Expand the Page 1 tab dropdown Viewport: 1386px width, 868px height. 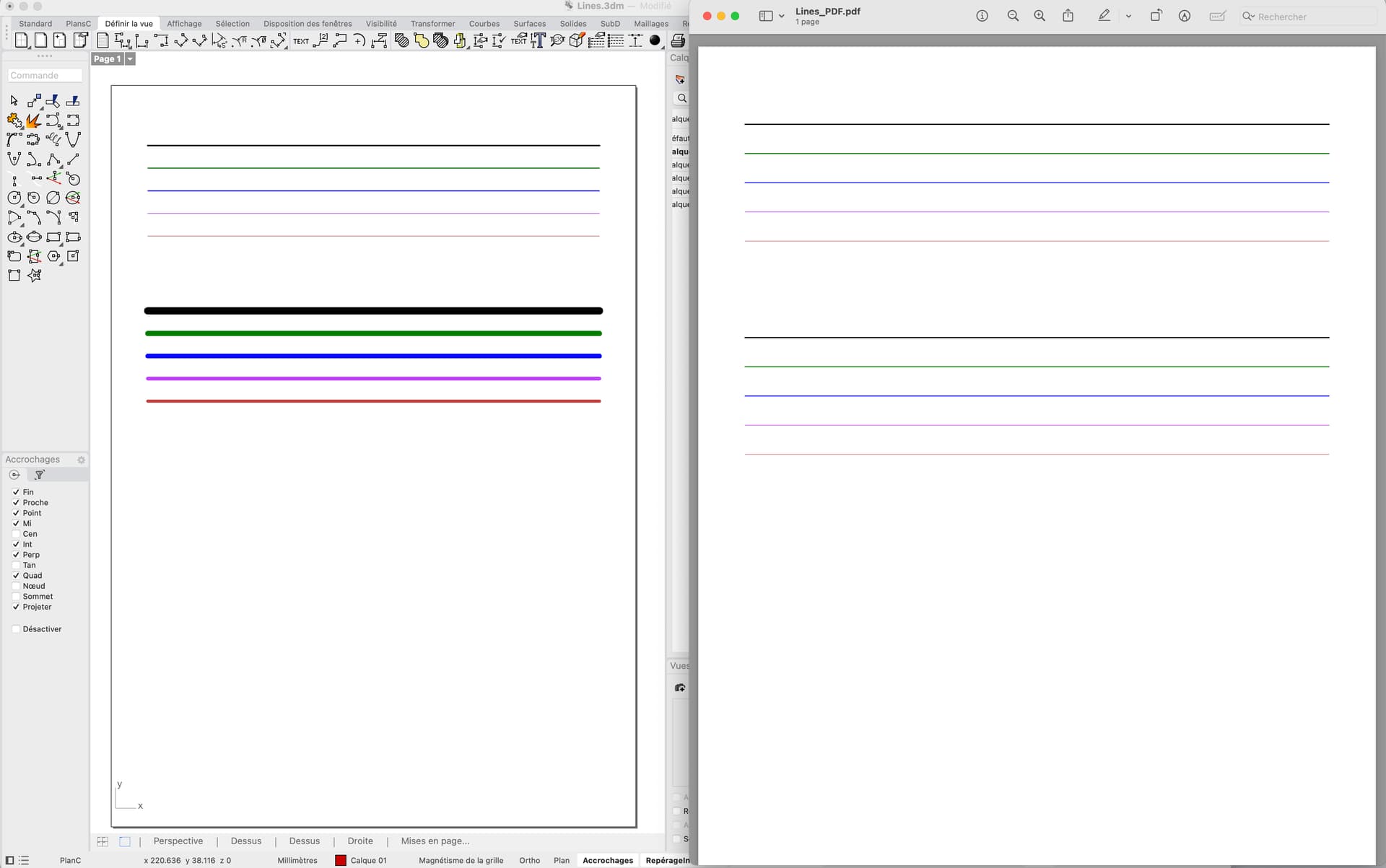click(131, 58)
